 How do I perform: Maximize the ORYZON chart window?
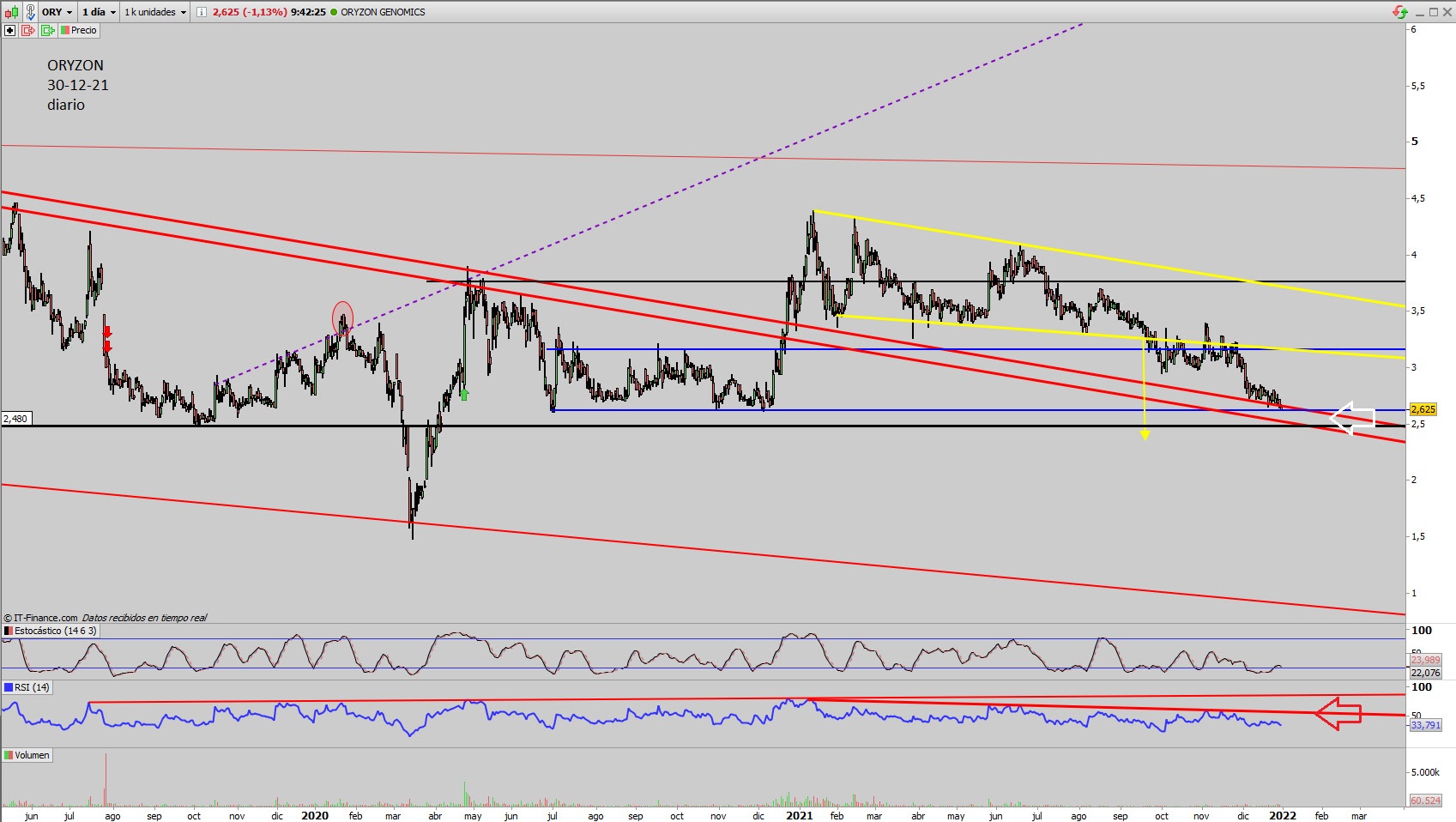point(1433,12)
